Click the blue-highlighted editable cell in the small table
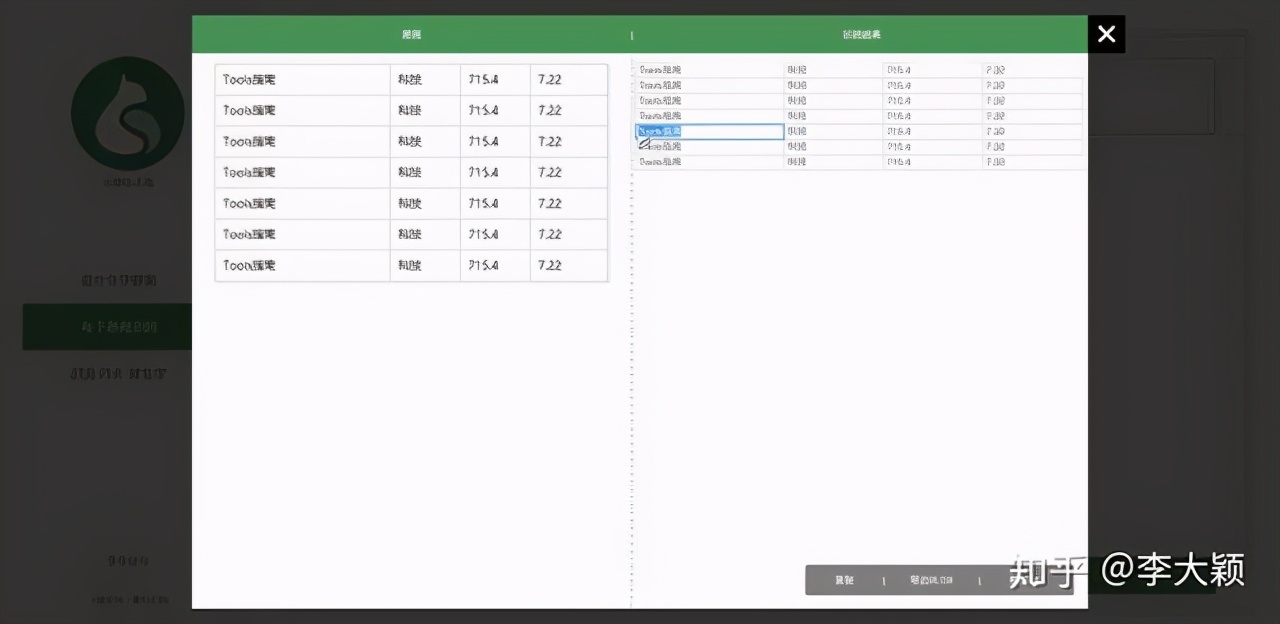 click(x=710, y=131)
